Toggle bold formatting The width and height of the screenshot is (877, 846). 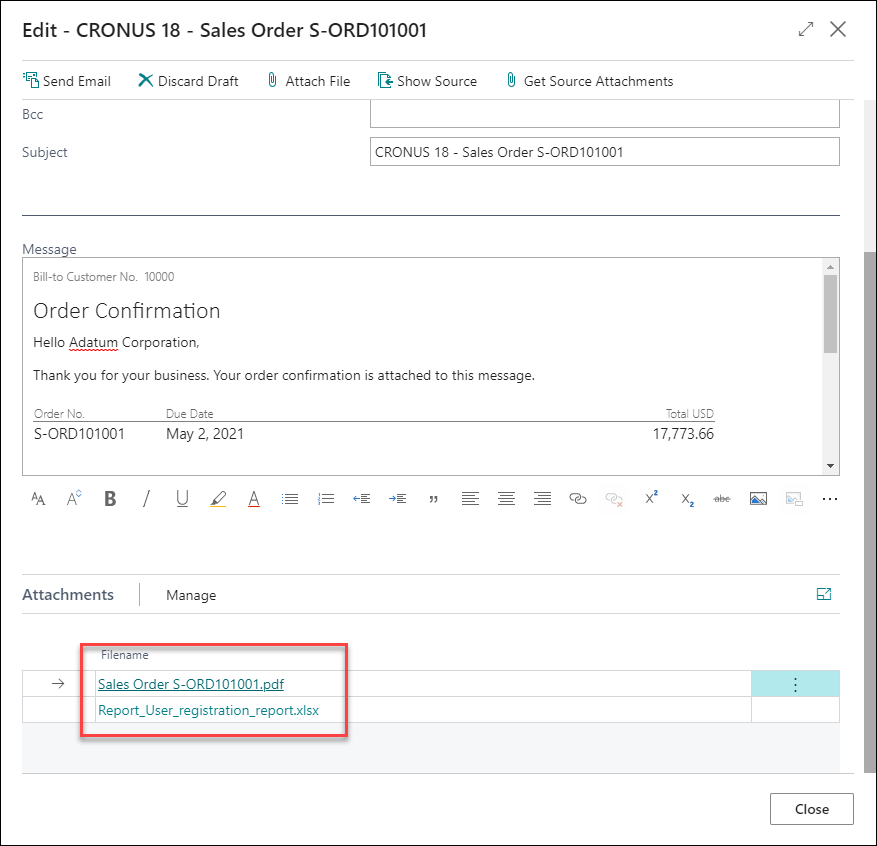click(x=110, y=499)
